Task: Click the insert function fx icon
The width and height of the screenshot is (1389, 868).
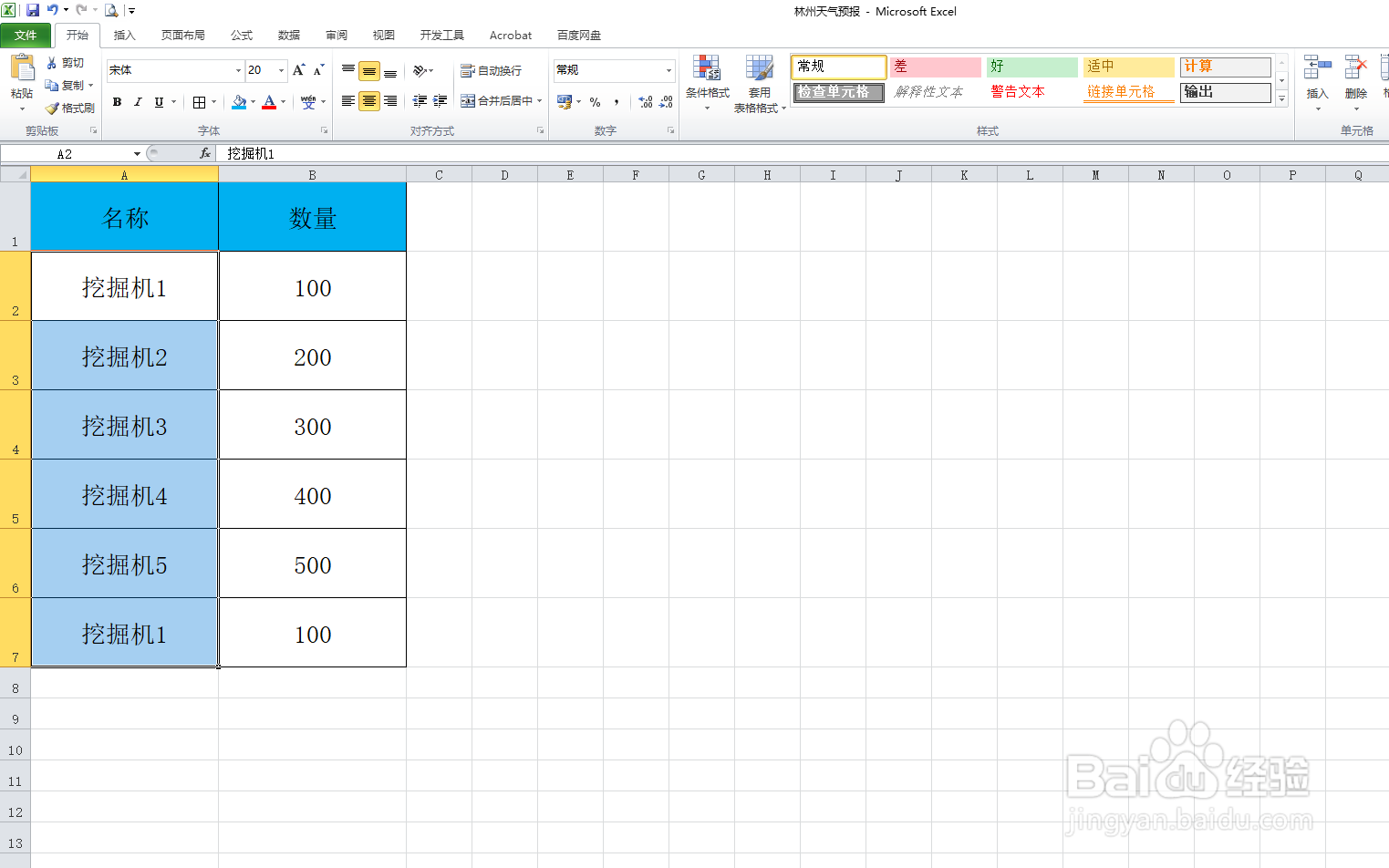Action: [x=205, y=154]
